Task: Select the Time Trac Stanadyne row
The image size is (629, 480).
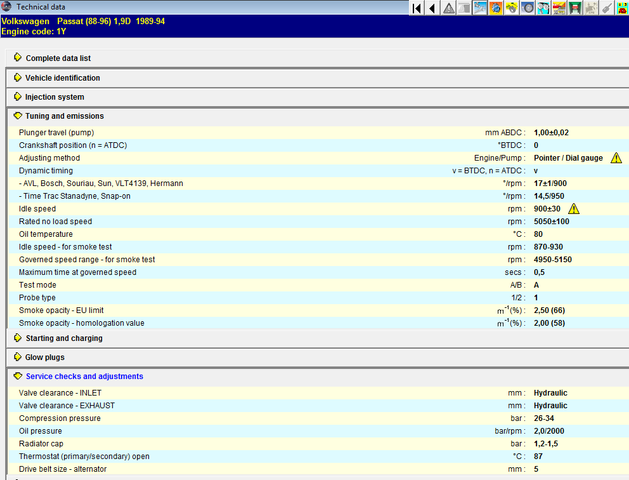Action: (x=319, y=196)
